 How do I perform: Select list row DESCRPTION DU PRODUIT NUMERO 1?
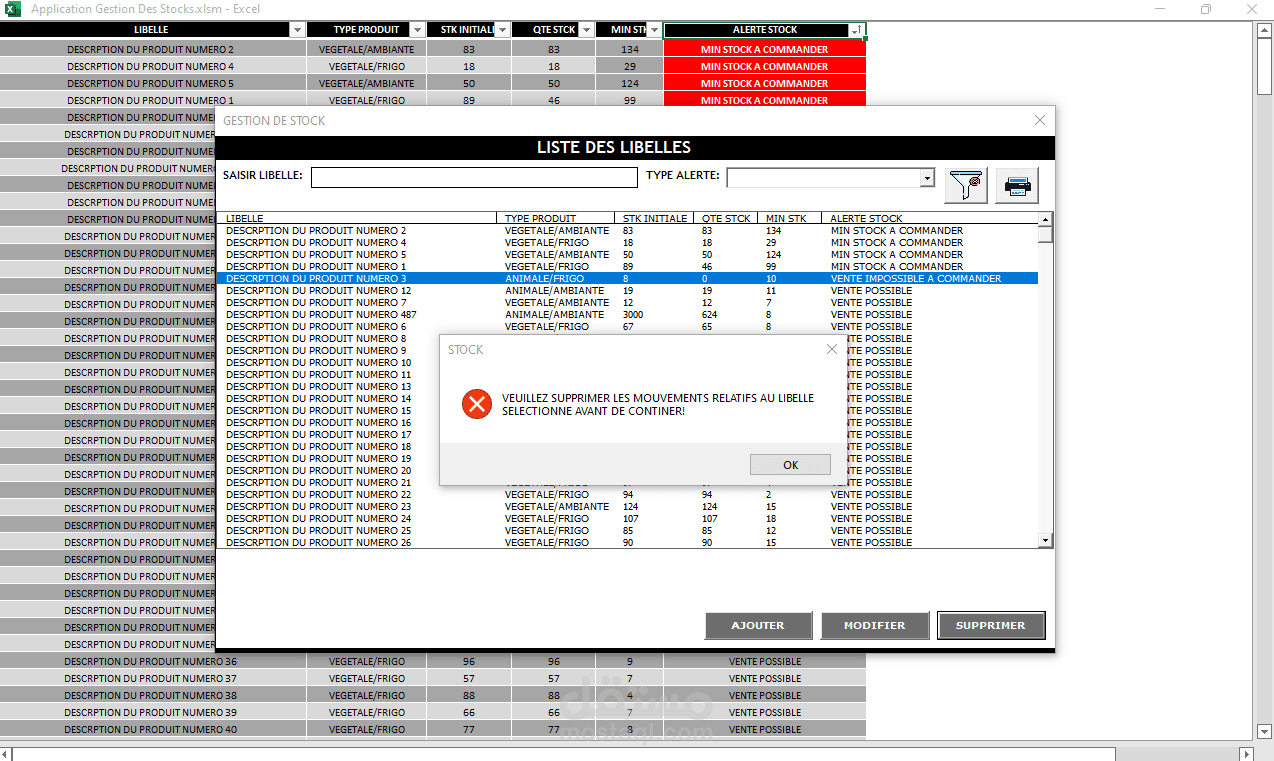coord(627,266)
